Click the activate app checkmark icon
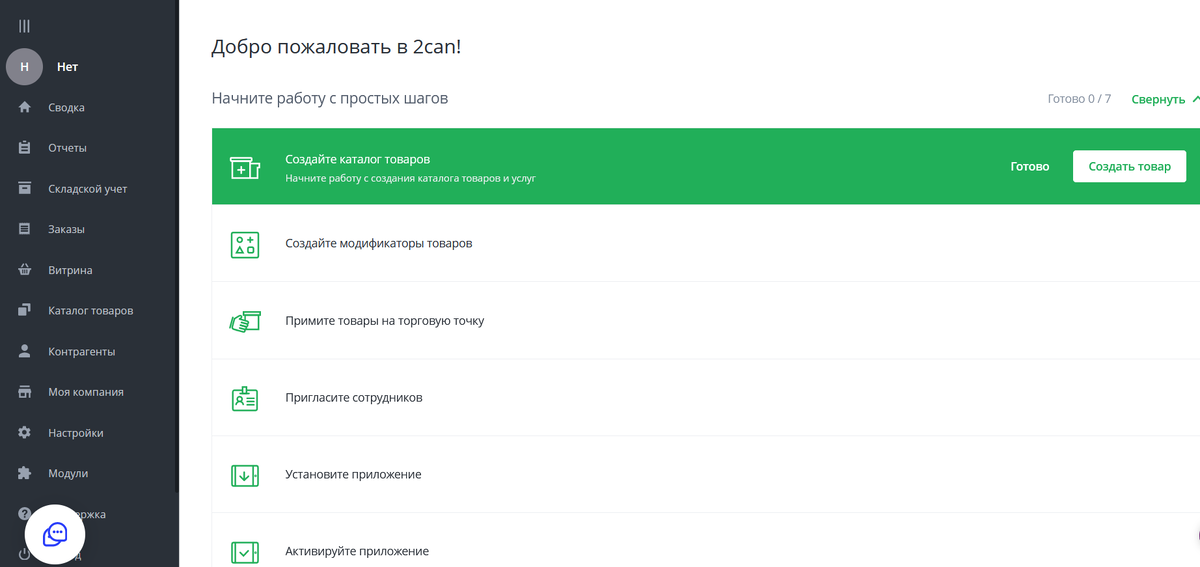Screen dimensions: 1200x567 (245, 551)
